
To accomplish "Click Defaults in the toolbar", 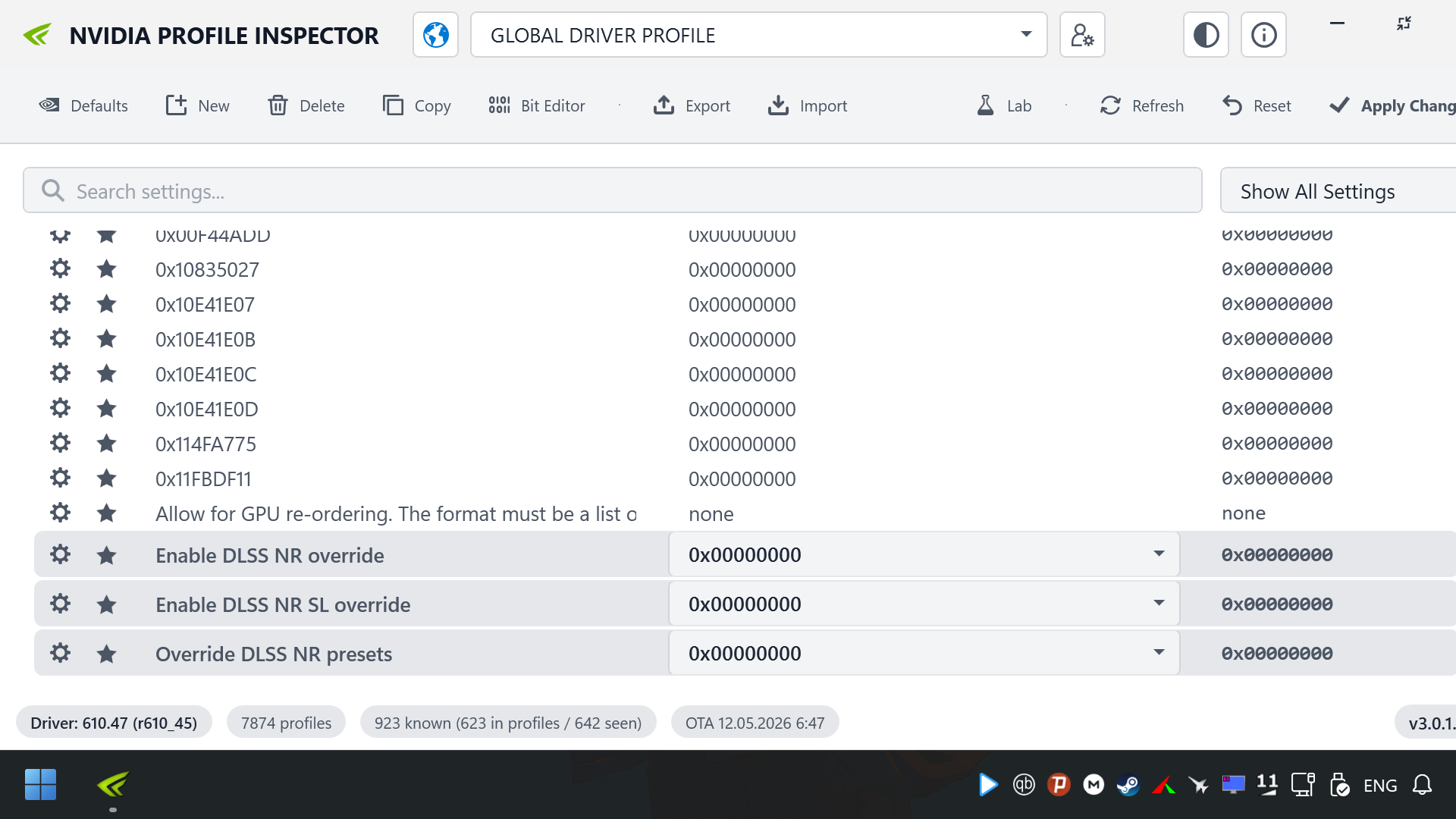I will click(83, 105).
